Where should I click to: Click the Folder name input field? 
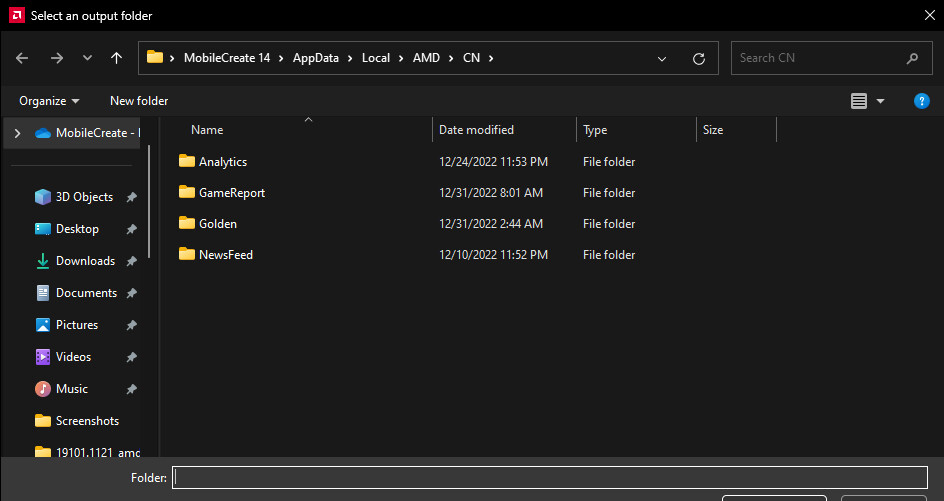[x=549, y=478]
